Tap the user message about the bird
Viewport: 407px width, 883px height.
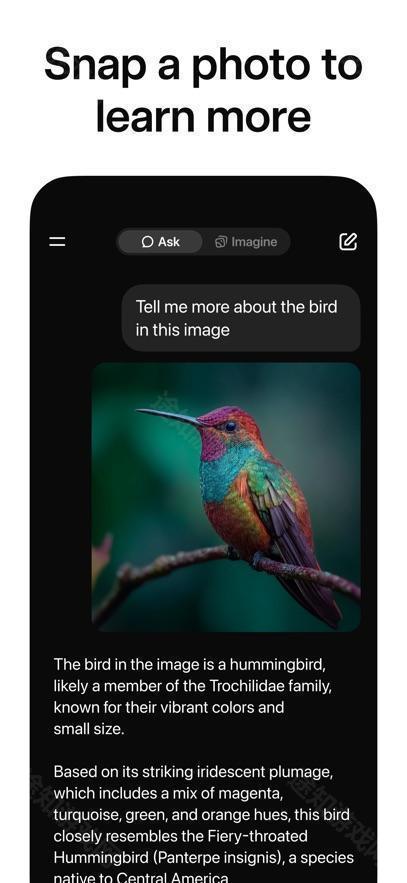click(241, 318)
